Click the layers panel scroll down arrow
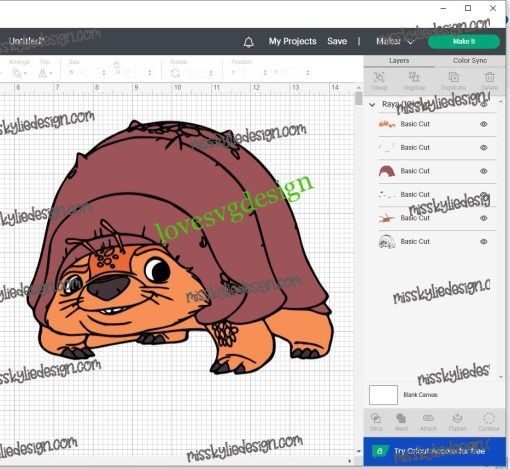 [501, 377]
